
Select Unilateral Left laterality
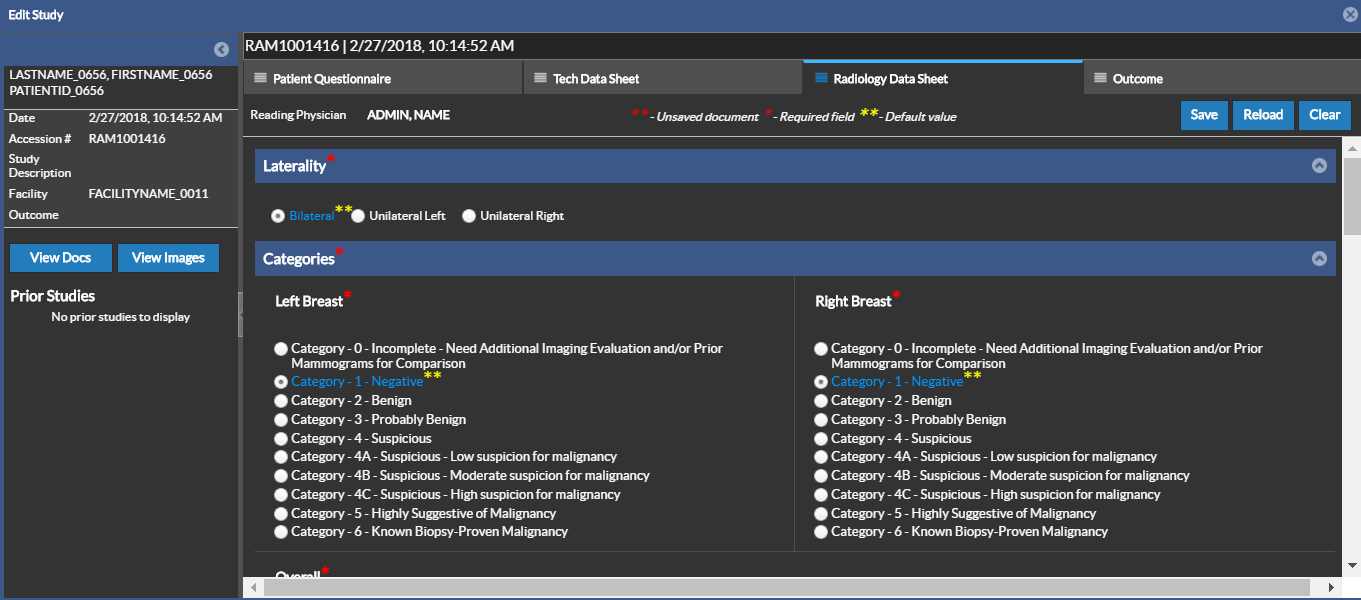(x=358, y=216)
